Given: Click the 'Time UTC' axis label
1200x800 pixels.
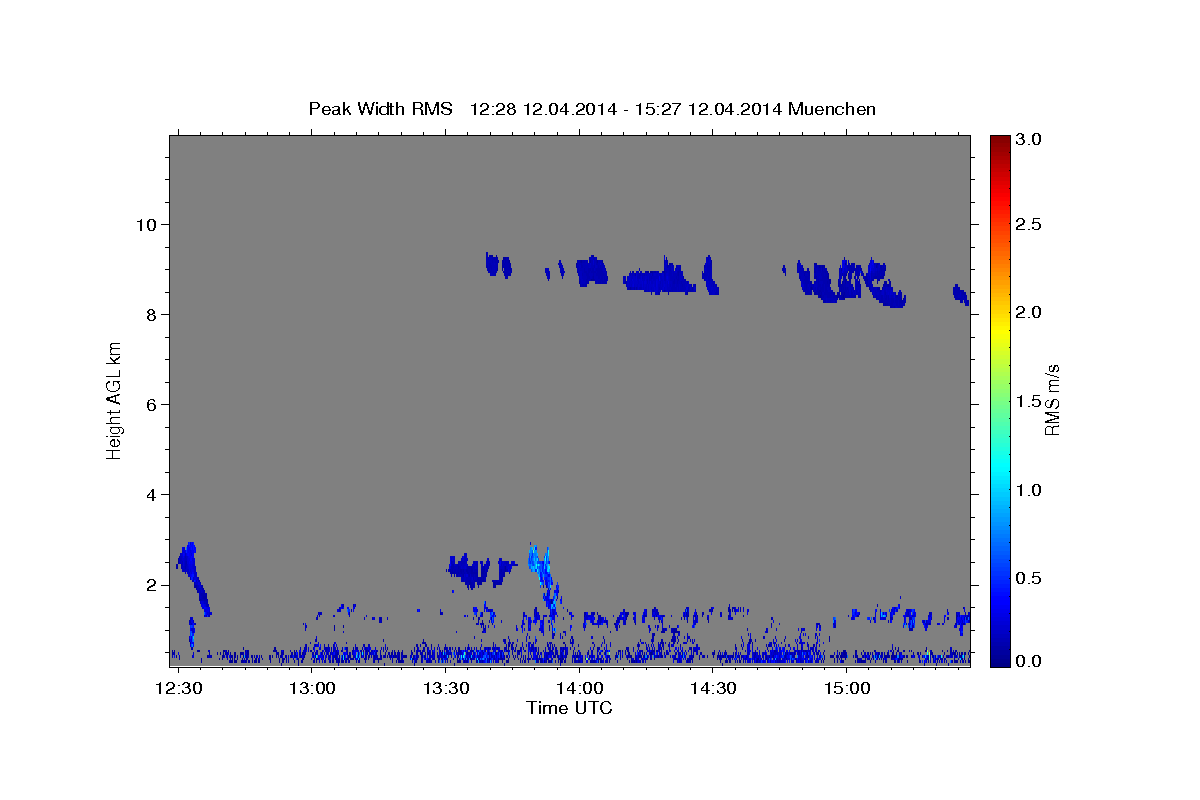Looking at the screenshot, I should coord(569,708).
